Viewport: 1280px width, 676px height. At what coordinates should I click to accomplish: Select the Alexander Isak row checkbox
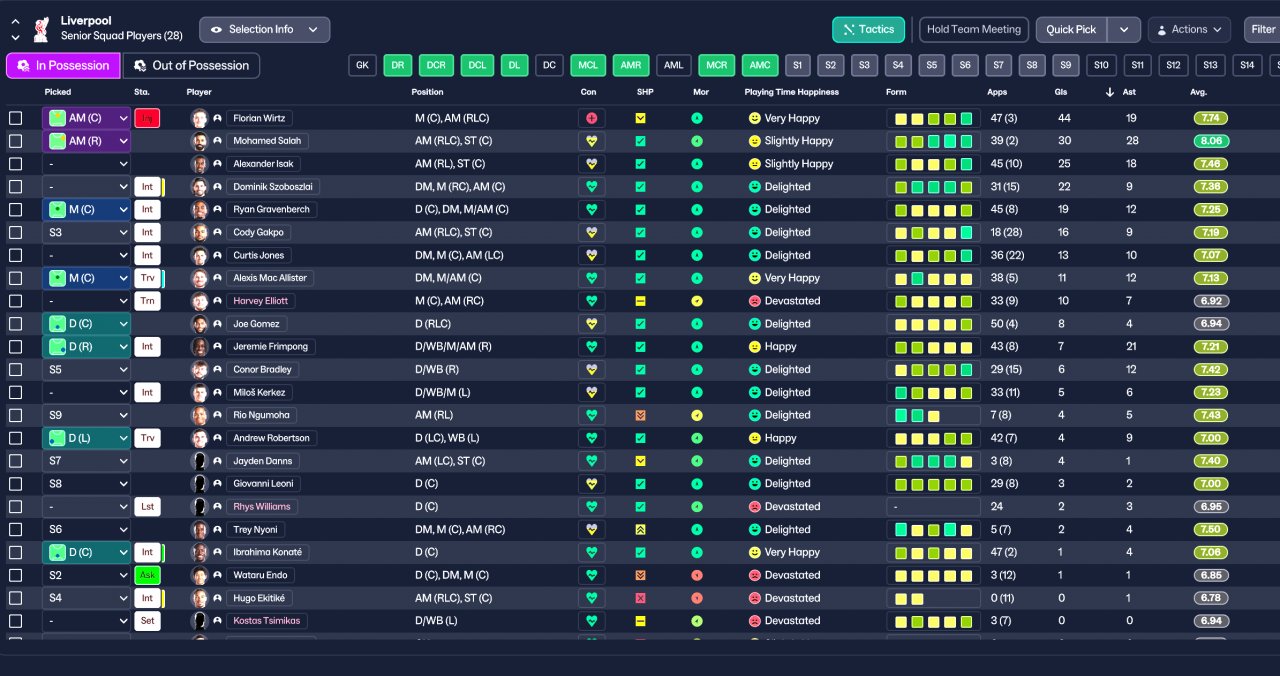(15, 164)
